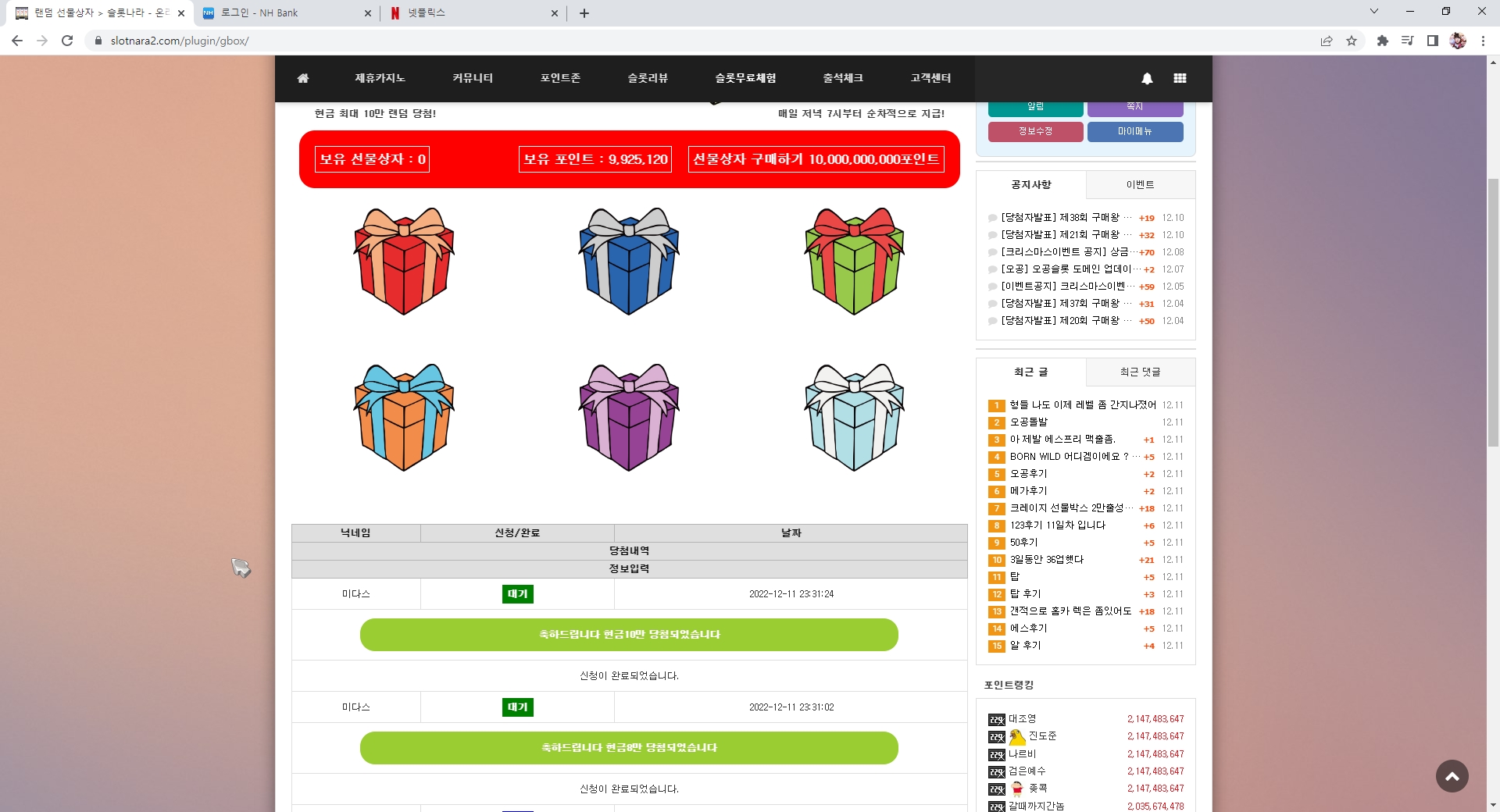
Task: Click the scroll-to-top arrow button
Action: [x=1452, y=776]
